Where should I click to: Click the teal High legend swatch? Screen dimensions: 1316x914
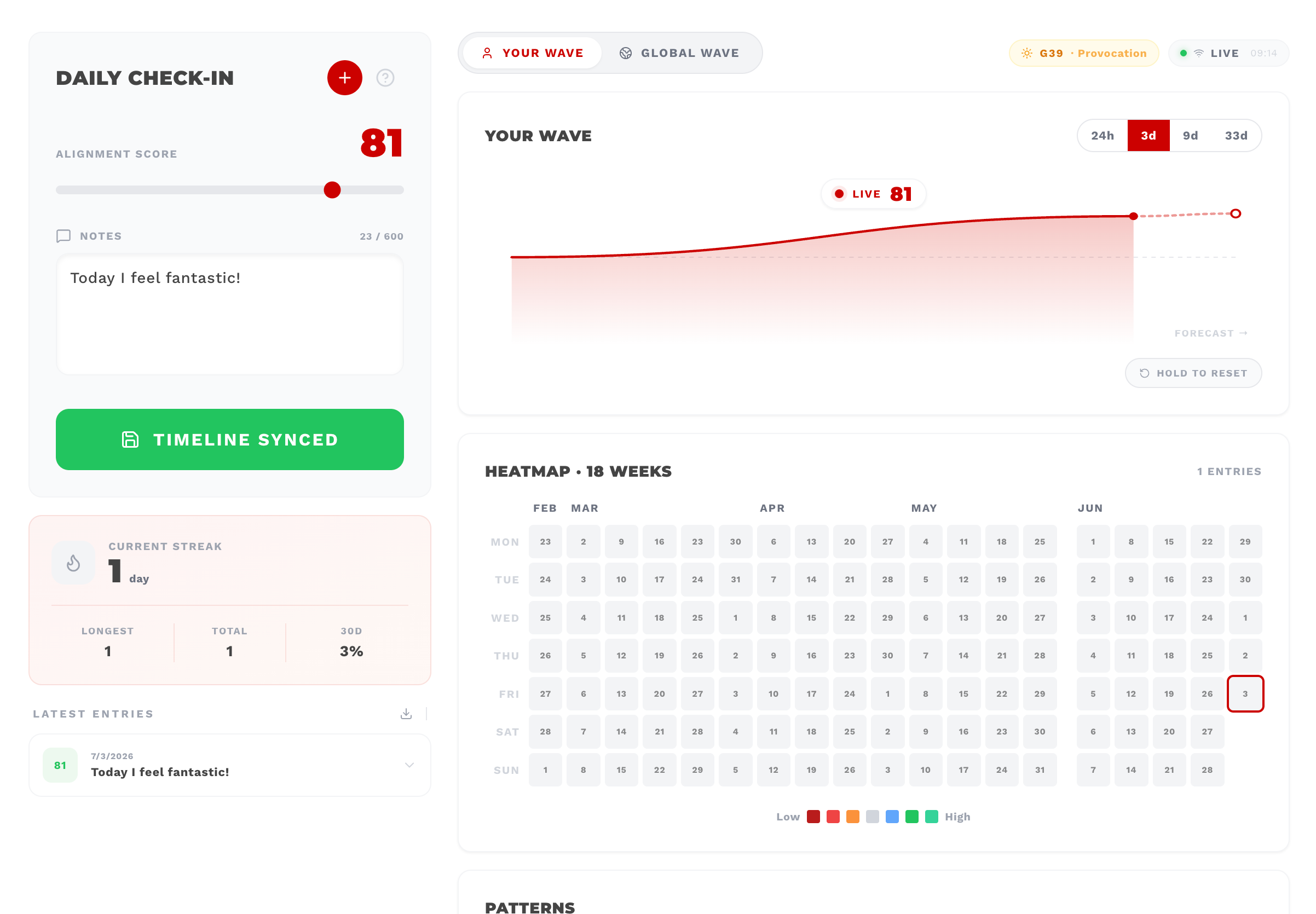pyautogui.click(x=932, y=817)
